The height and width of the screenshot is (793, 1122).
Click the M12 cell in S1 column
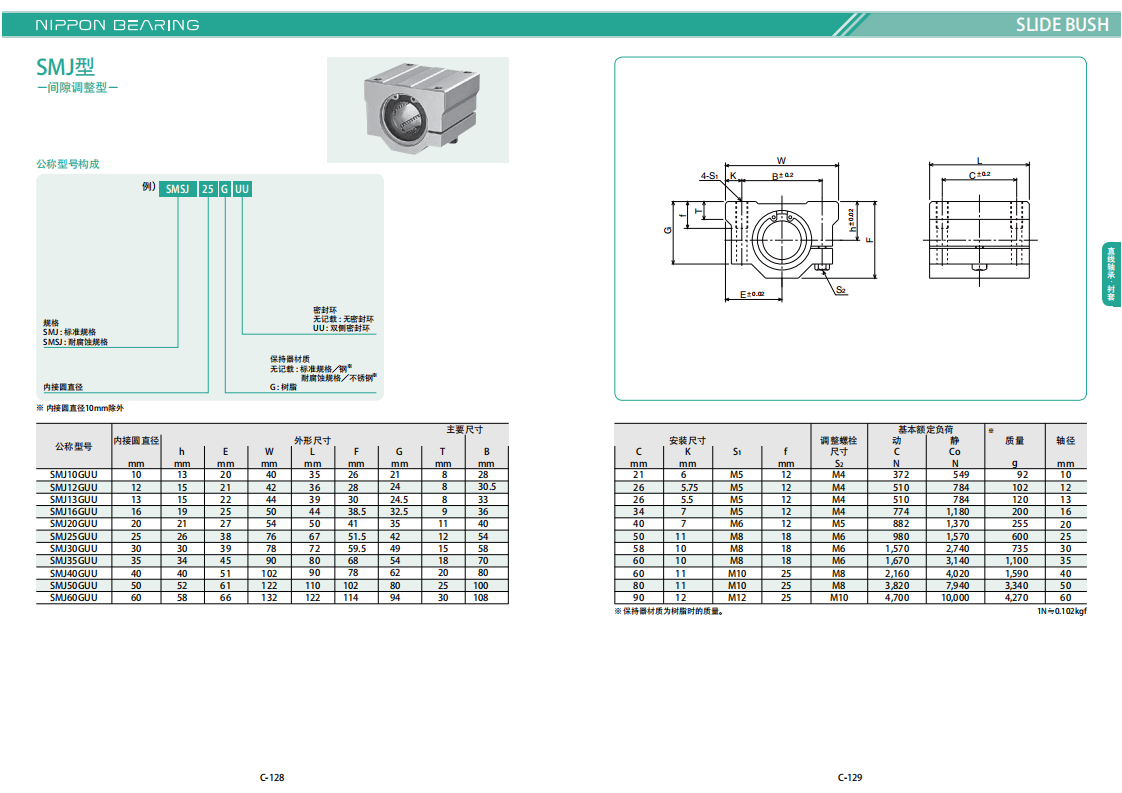coord(737,598)
